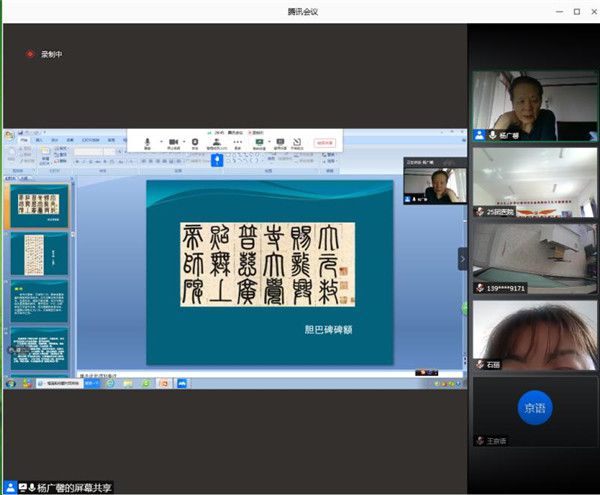Open the 动画 ribbon tab
600x495 pixels.
click(70, 140)
